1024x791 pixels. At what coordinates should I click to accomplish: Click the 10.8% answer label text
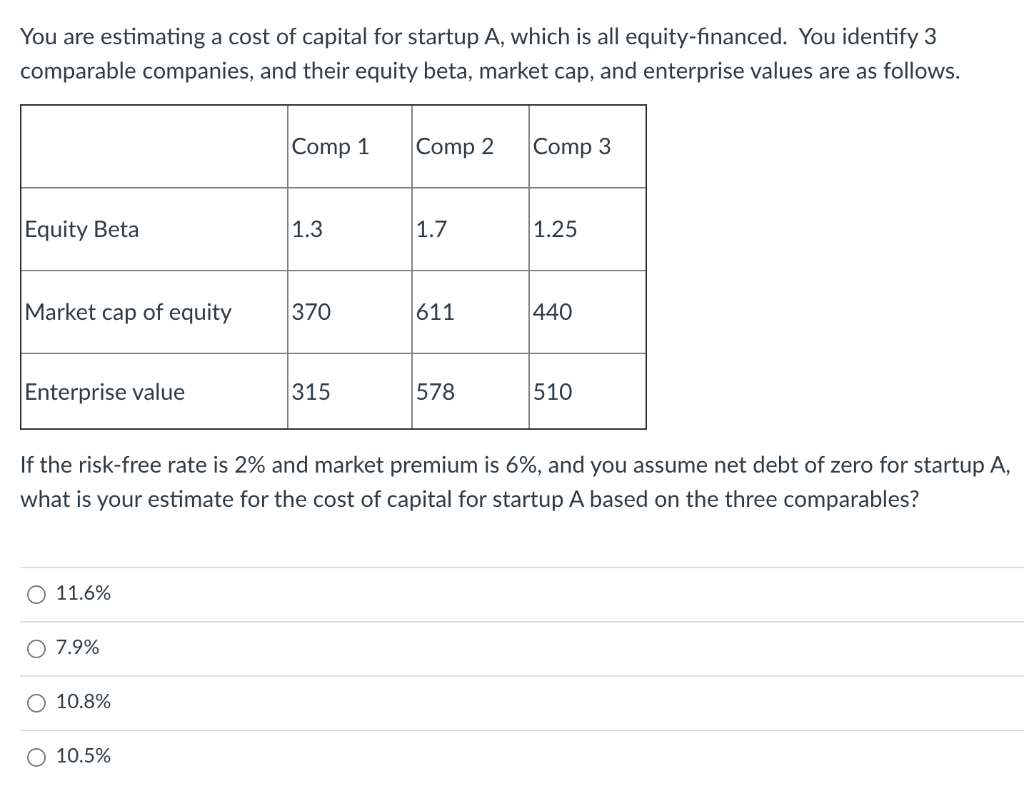tap(85, 702)
